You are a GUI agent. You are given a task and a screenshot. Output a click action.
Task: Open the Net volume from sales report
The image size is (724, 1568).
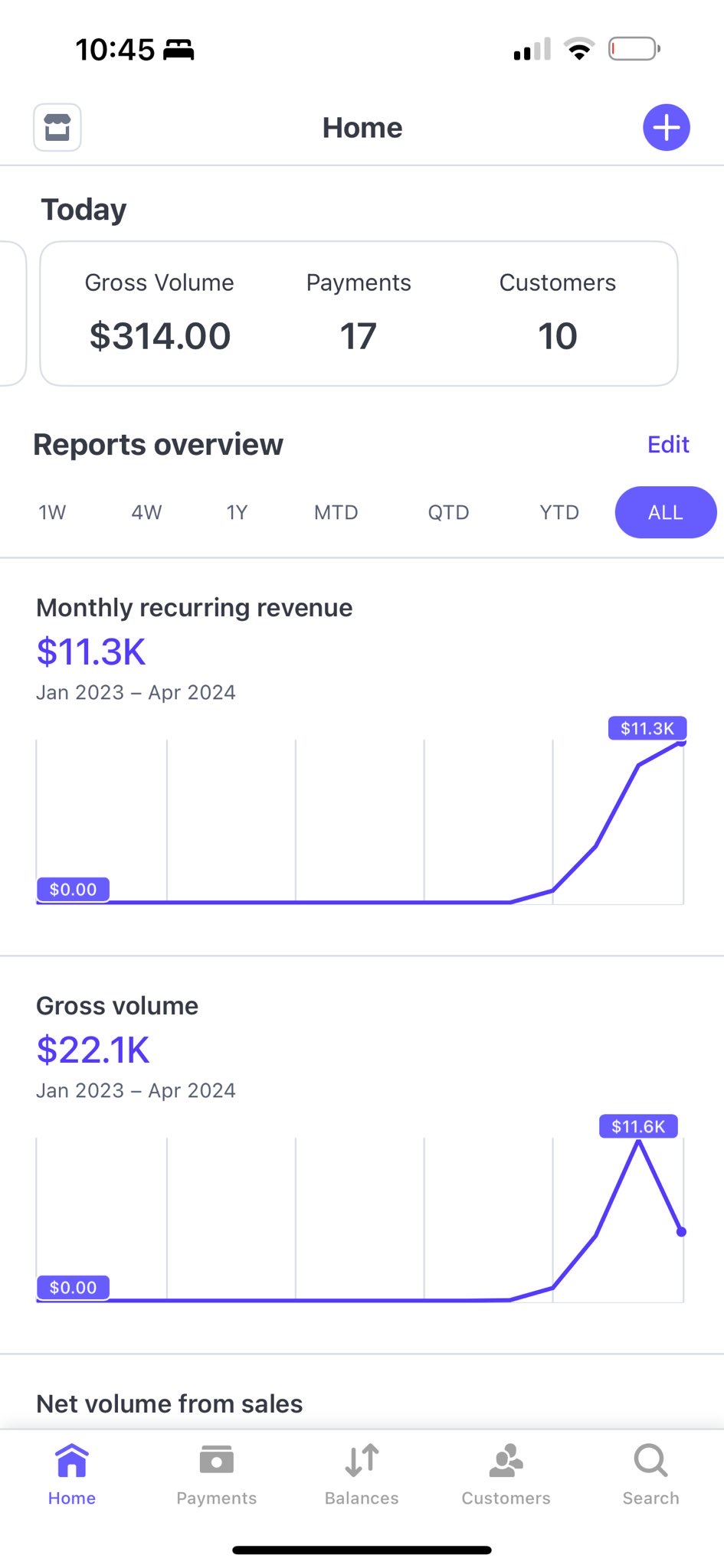(x=169, y=1403)
